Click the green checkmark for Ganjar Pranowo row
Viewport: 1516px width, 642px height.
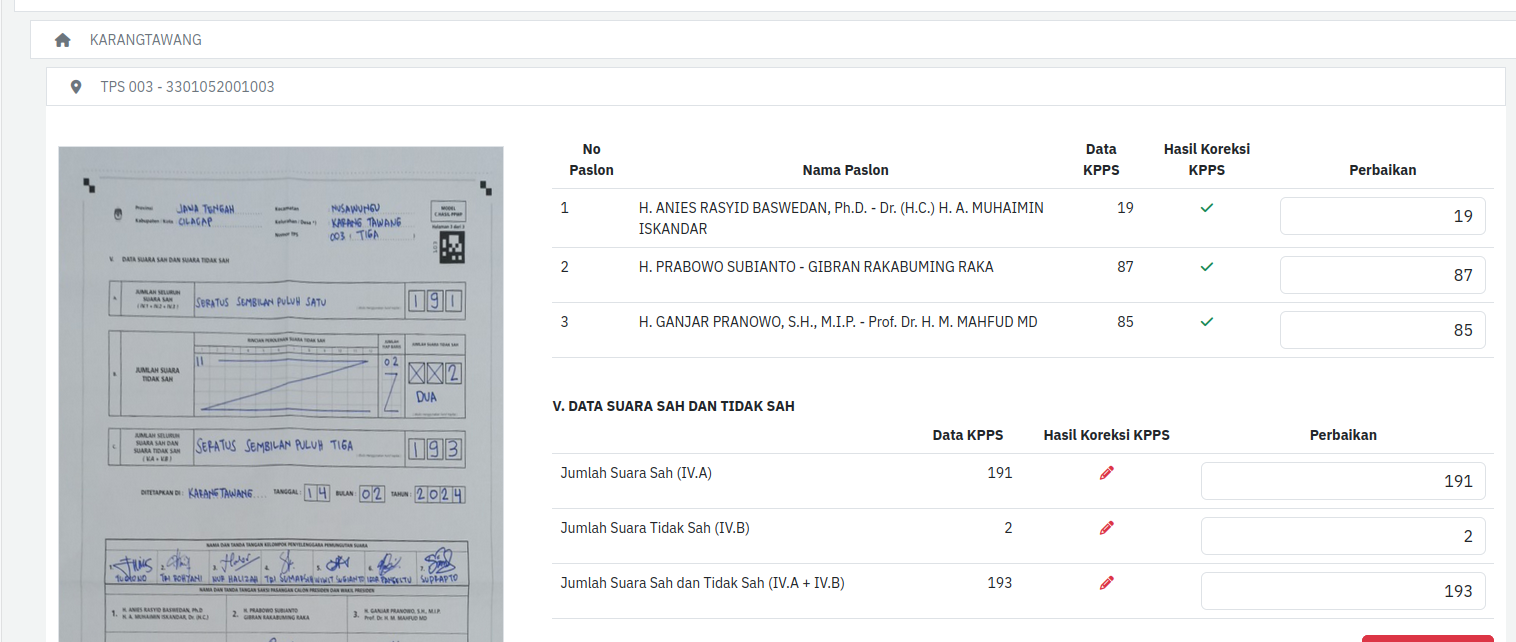[x=1206, y=322]
